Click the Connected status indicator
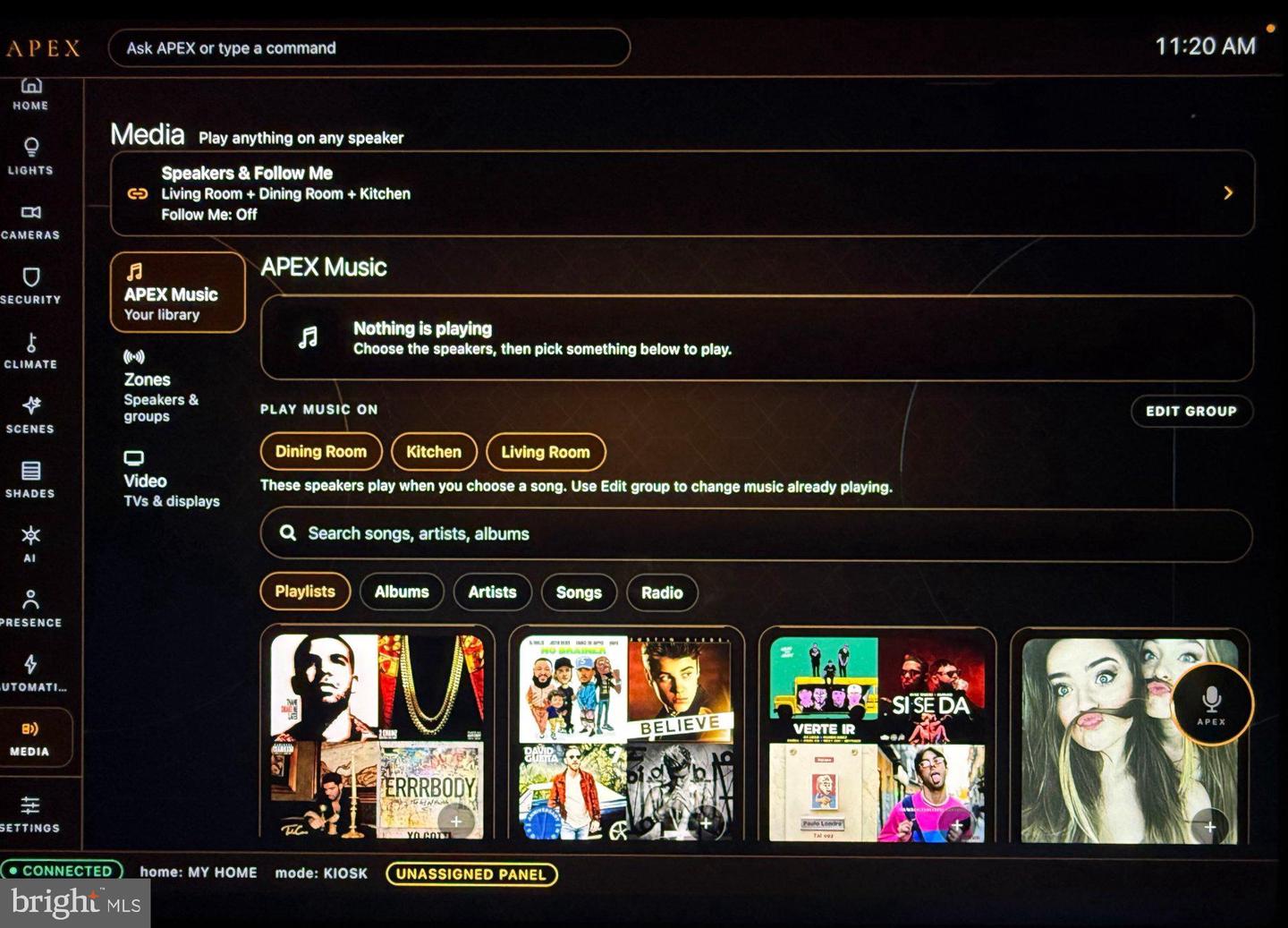 (61, 871)
